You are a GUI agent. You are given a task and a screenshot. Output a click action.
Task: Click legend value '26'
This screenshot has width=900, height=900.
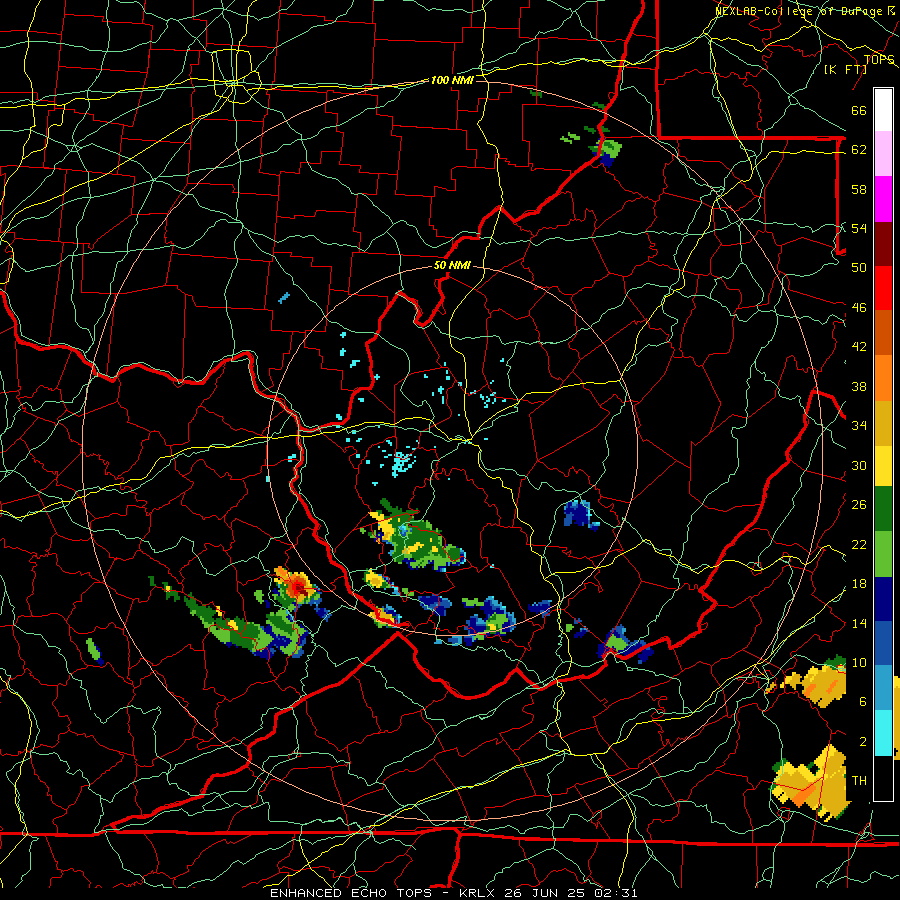(x=859, y=505)
